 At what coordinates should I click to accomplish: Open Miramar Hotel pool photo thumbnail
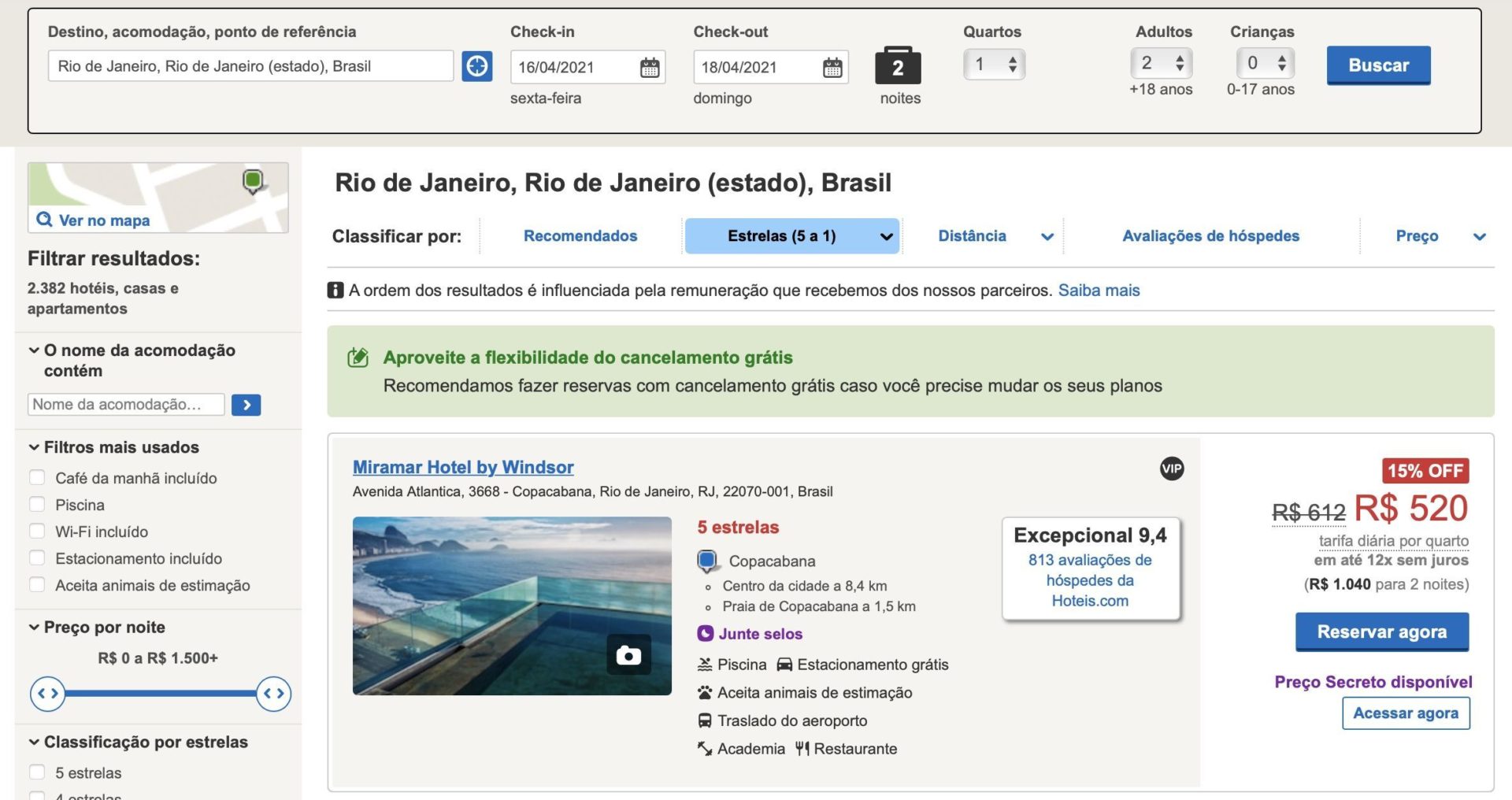(512, 606)
